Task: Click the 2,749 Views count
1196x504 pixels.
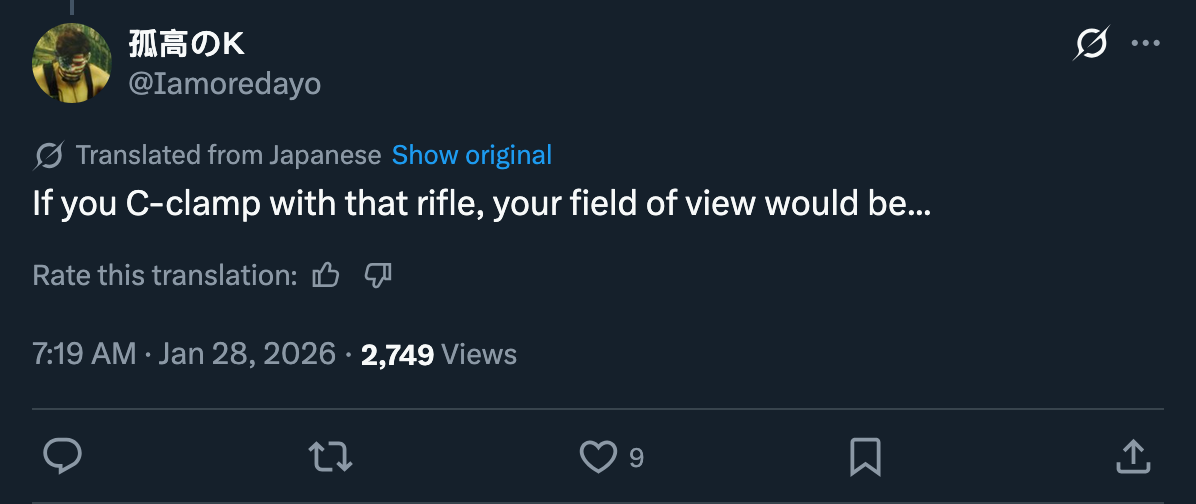Action: pos(439,354)
